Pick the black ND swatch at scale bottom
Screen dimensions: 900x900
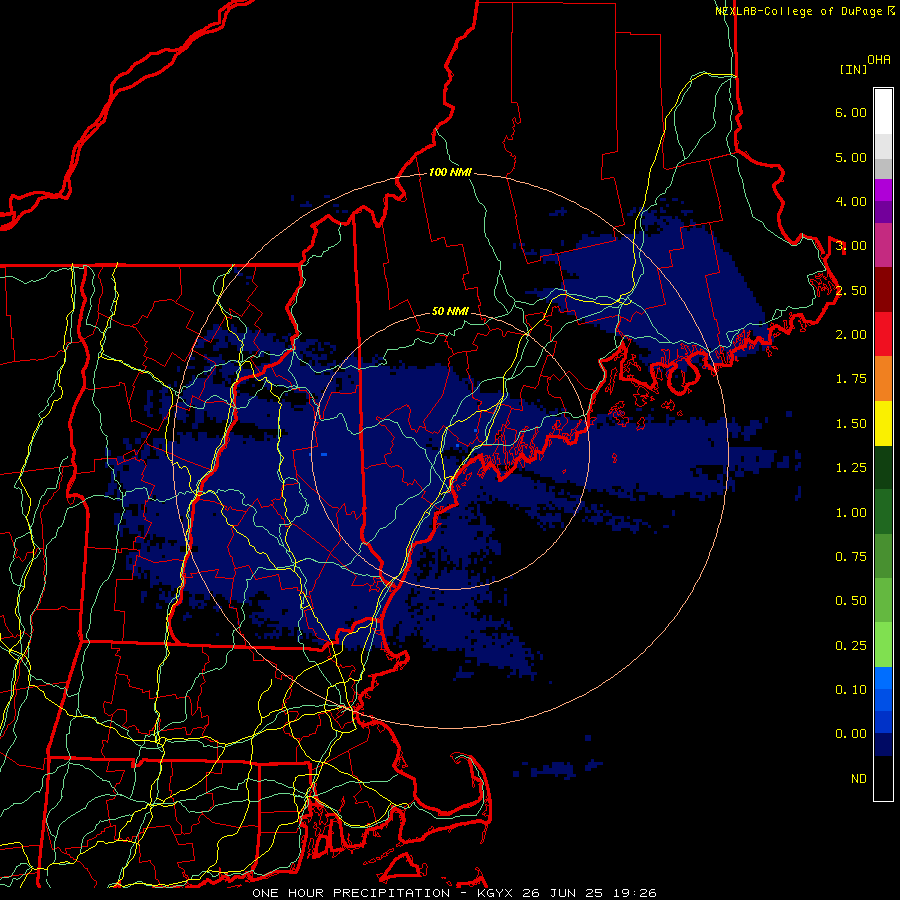(x=883, y=778)
